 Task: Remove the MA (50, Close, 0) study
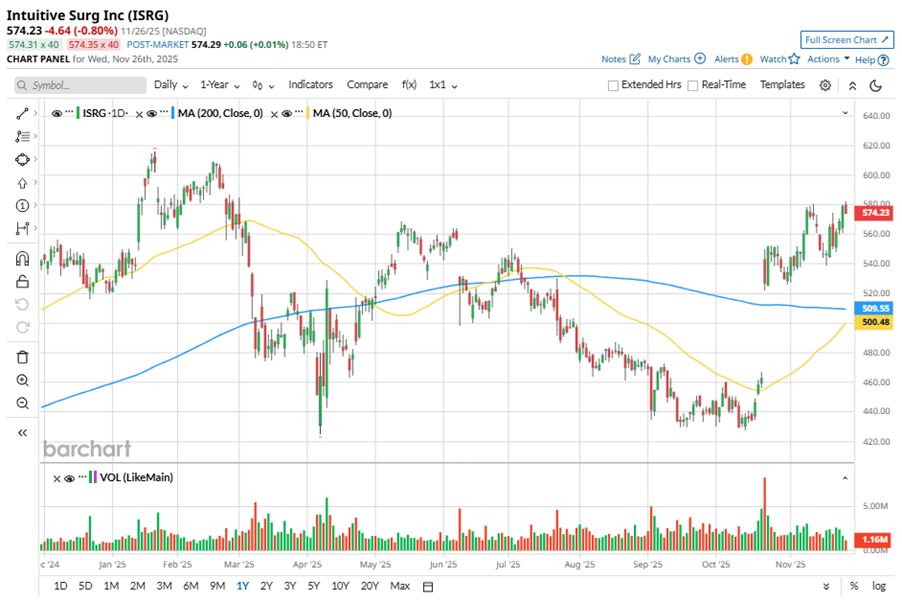pyautogui.click(x=274, y=114)
